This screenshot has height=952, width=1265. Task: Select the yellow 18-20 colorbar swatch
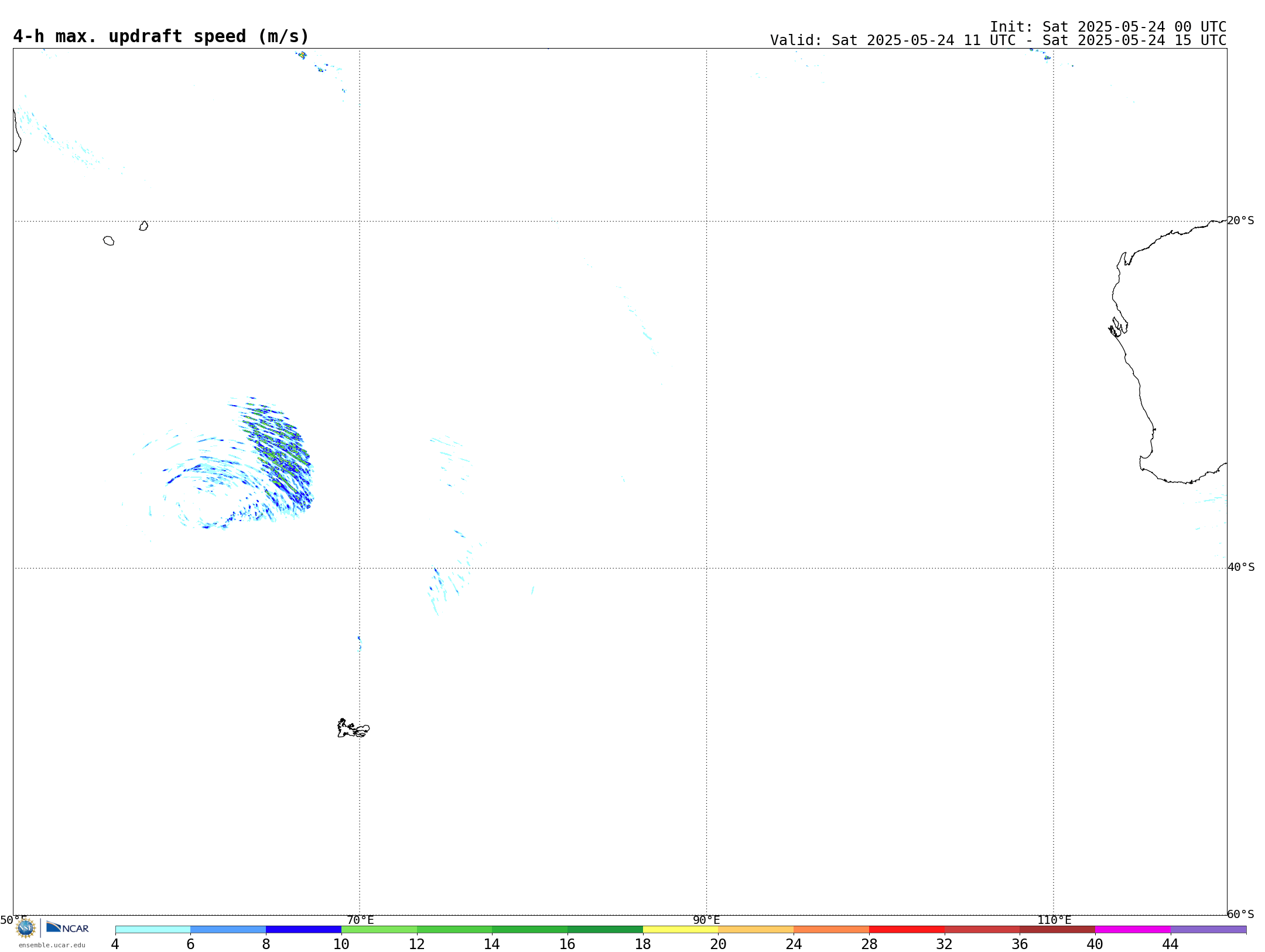681,930
